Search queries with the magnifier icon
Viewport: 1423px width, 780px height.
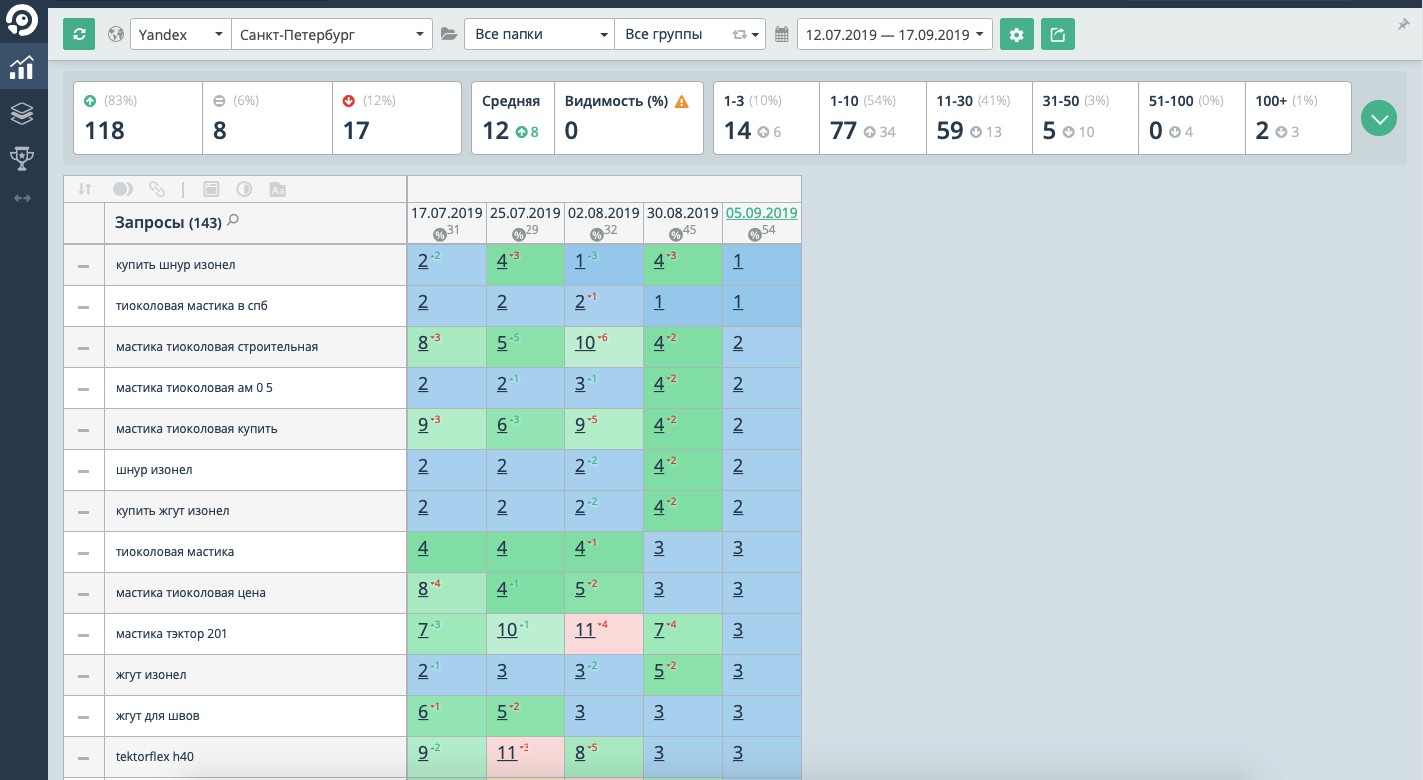pyautogui.click(x=233, y=221)
